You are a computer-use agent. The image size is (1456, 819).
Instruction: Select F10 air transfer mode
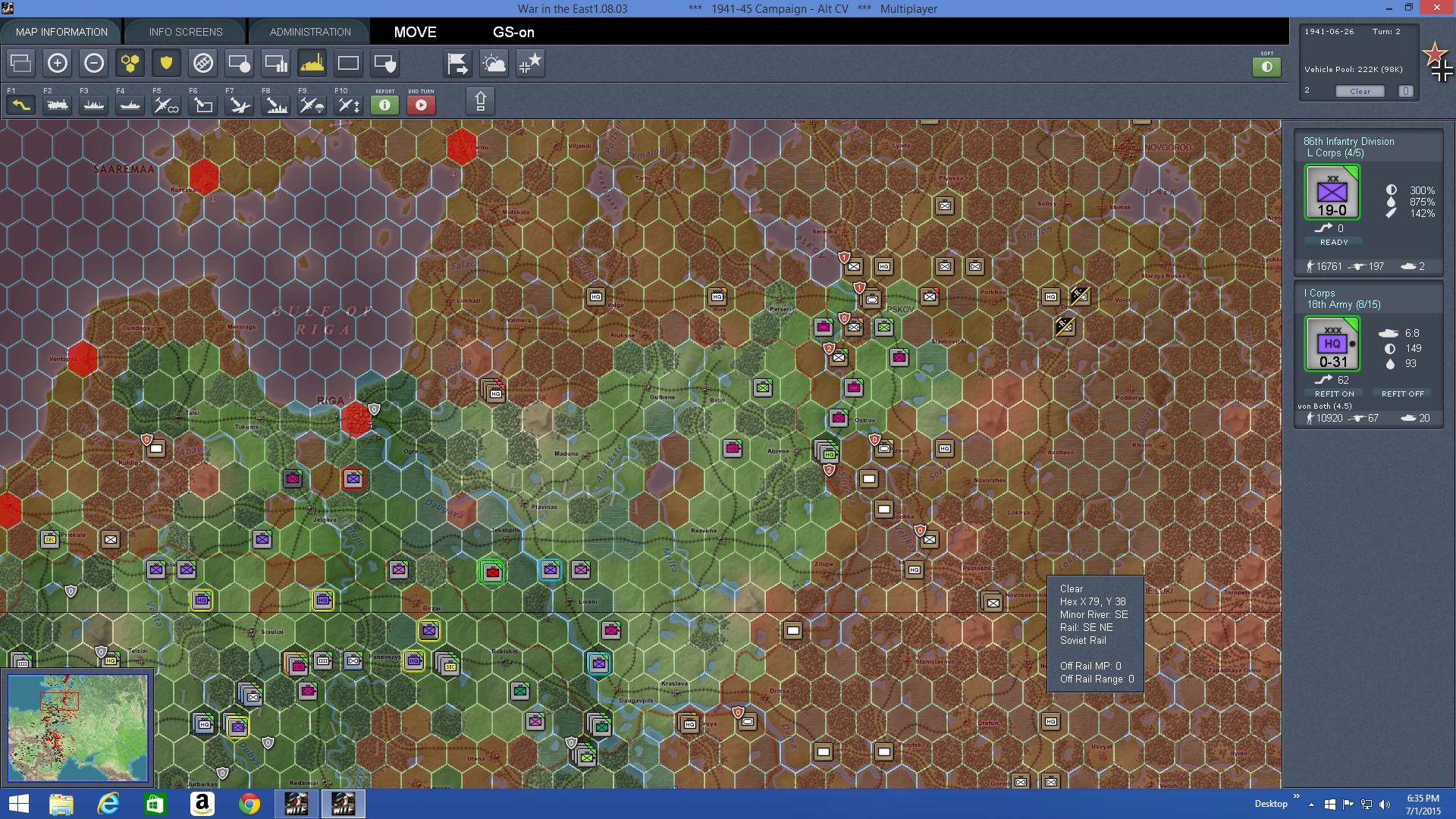tap(349, 105)
